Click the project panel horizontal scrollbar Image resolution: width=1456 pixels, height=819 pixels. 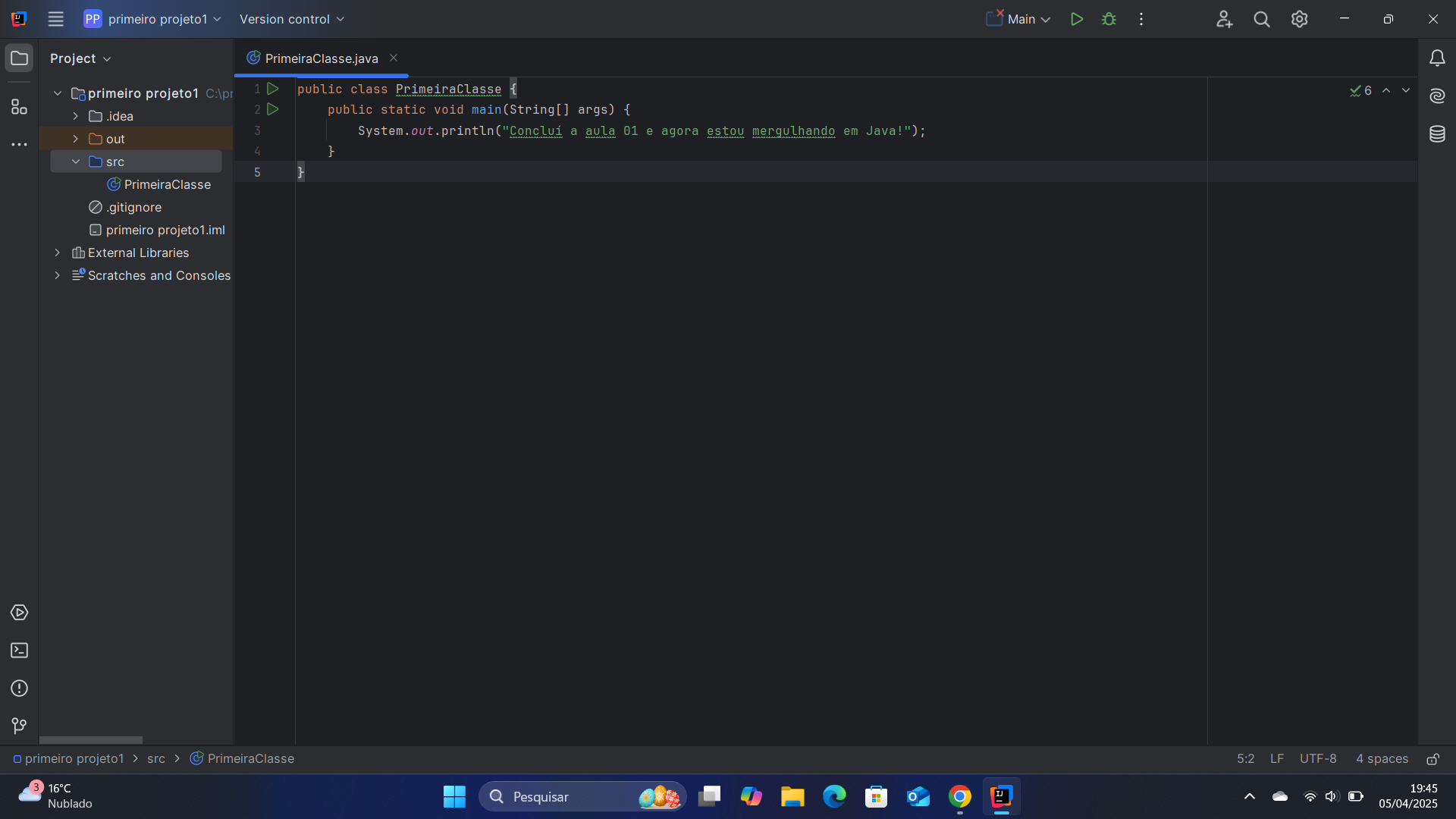pyautogui.click(x=91, y=740)
